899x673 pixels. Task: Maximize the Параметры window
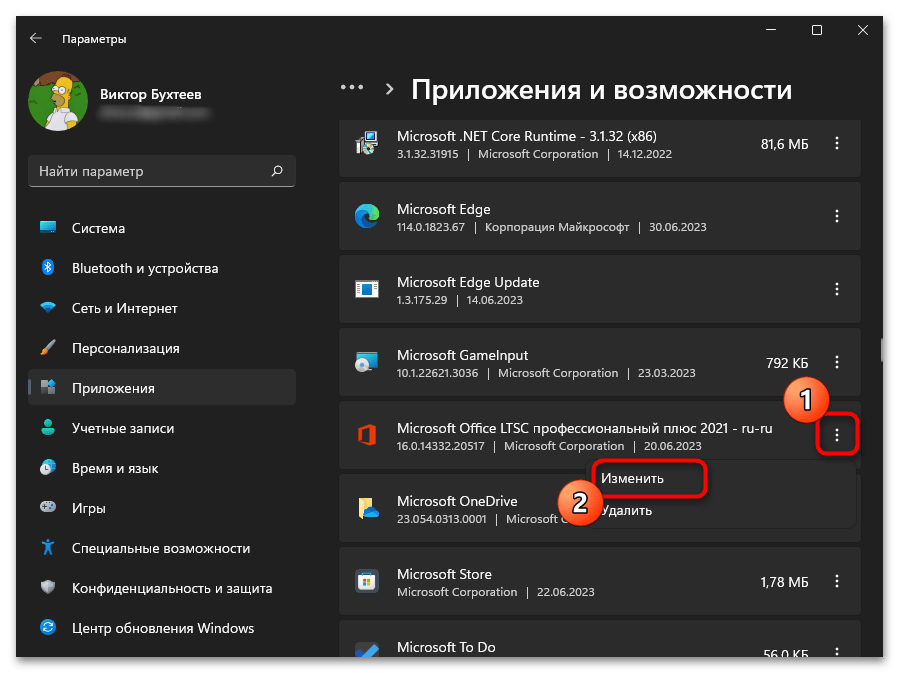(x=817, y=30)
